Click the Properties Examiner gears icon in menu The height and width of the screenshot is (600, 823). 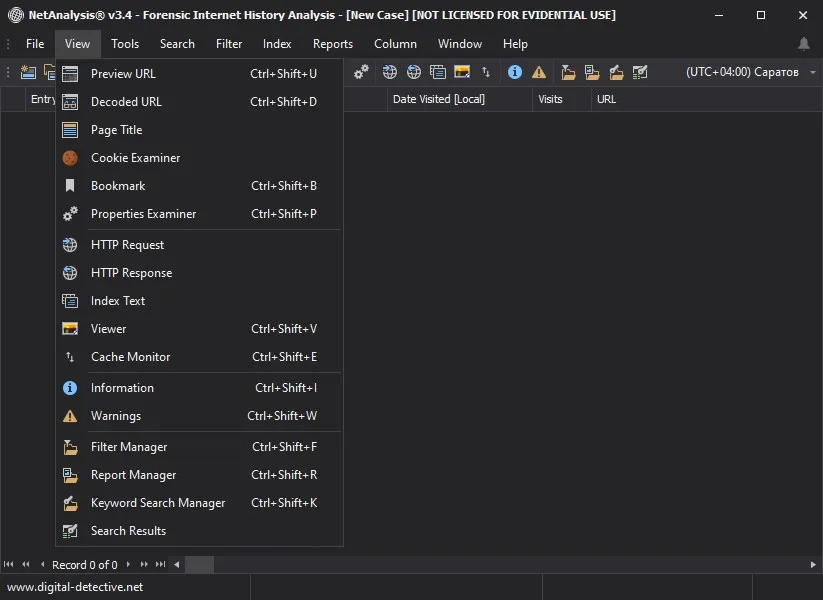(70, 214)
